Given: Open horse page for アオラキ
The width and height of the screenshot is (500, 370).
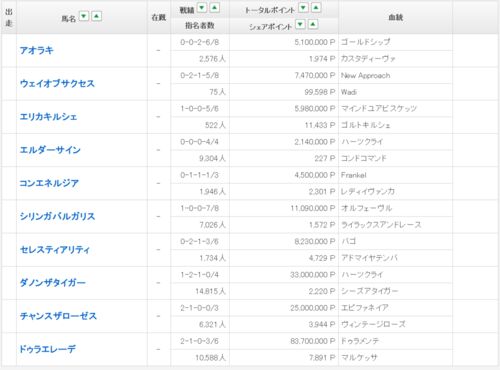Looking at the screenshot, I should [36, 50].
